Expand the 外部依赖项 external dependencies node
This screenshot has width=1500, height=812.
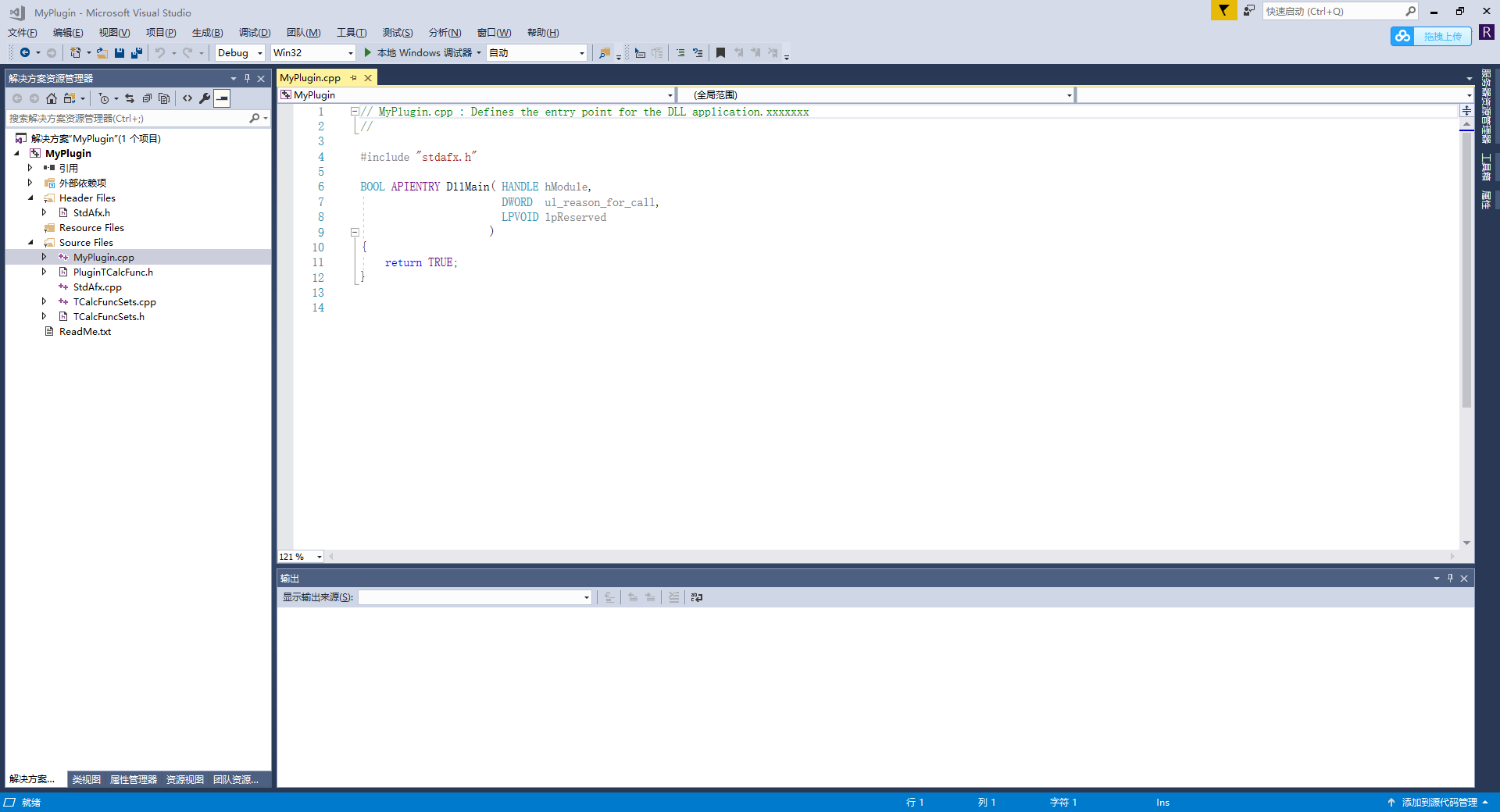[x=30, y=183]
